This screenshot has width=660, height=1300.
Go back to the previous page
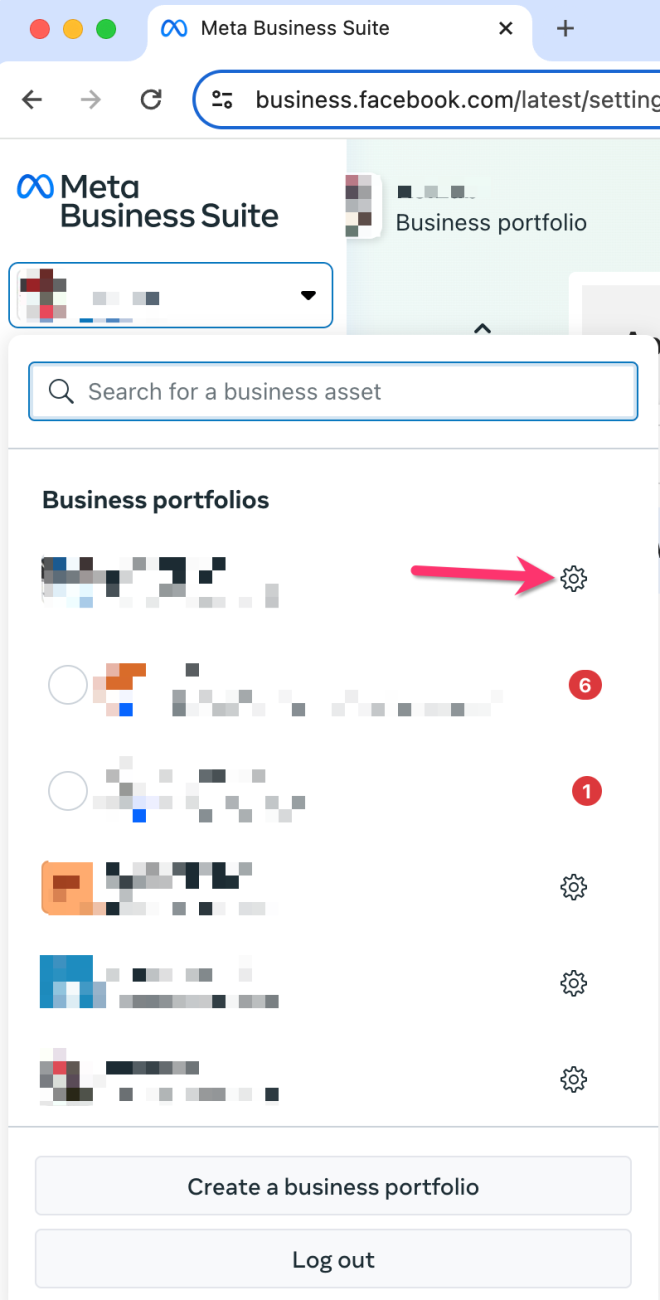click(33, 99)
